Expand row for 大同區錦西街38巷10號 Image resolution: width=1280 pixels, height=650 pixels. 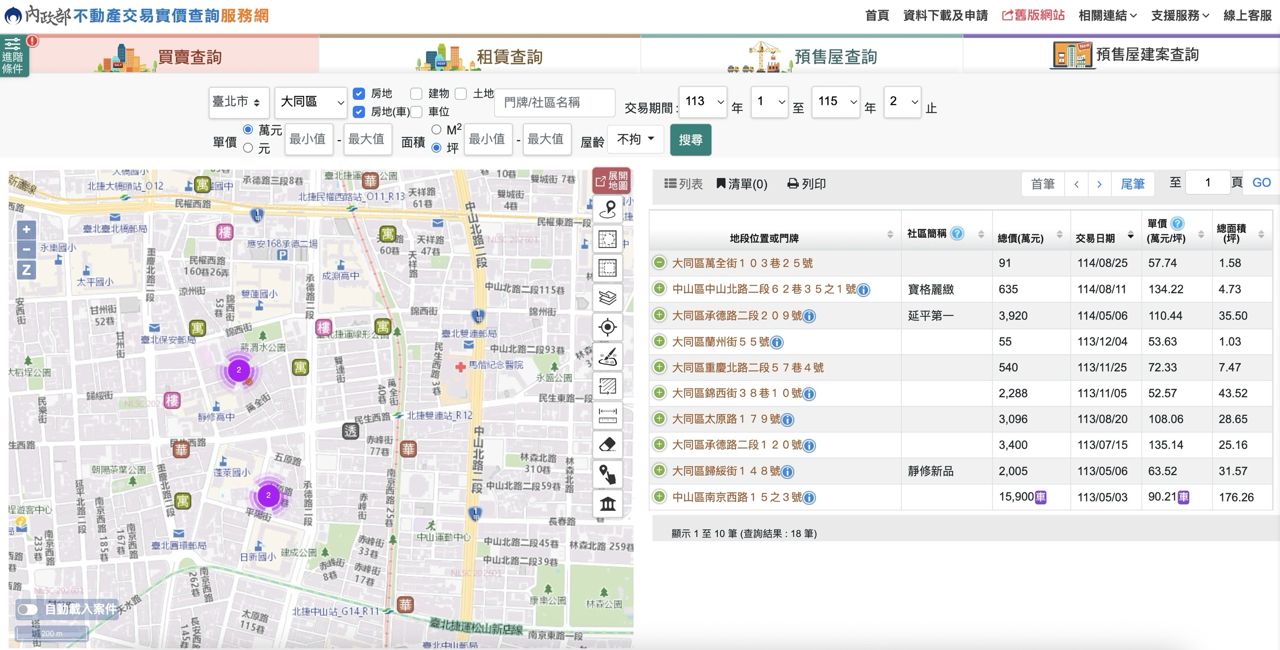point(659,394)
